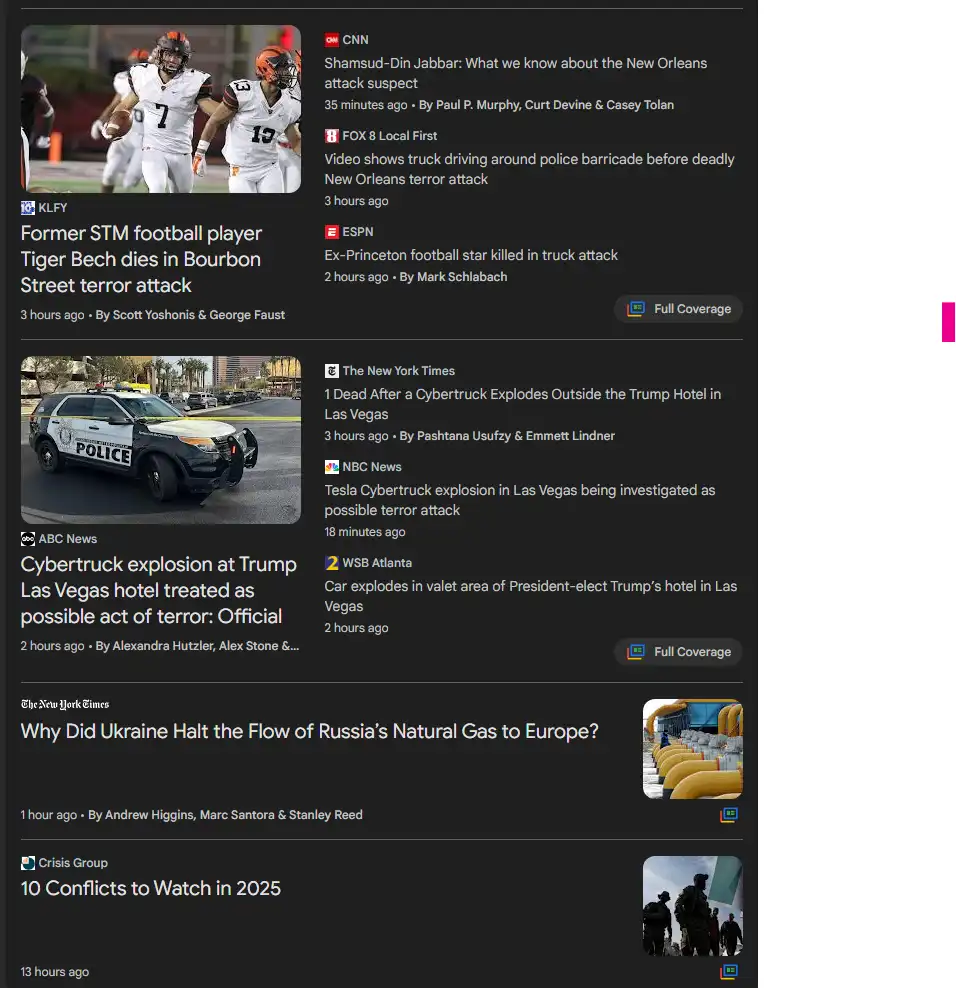Image resolution: width=956 pixels, height=988 pixels.
Task: Click 'FOX 8 Local First' source name
Action: tap(389, 135)
